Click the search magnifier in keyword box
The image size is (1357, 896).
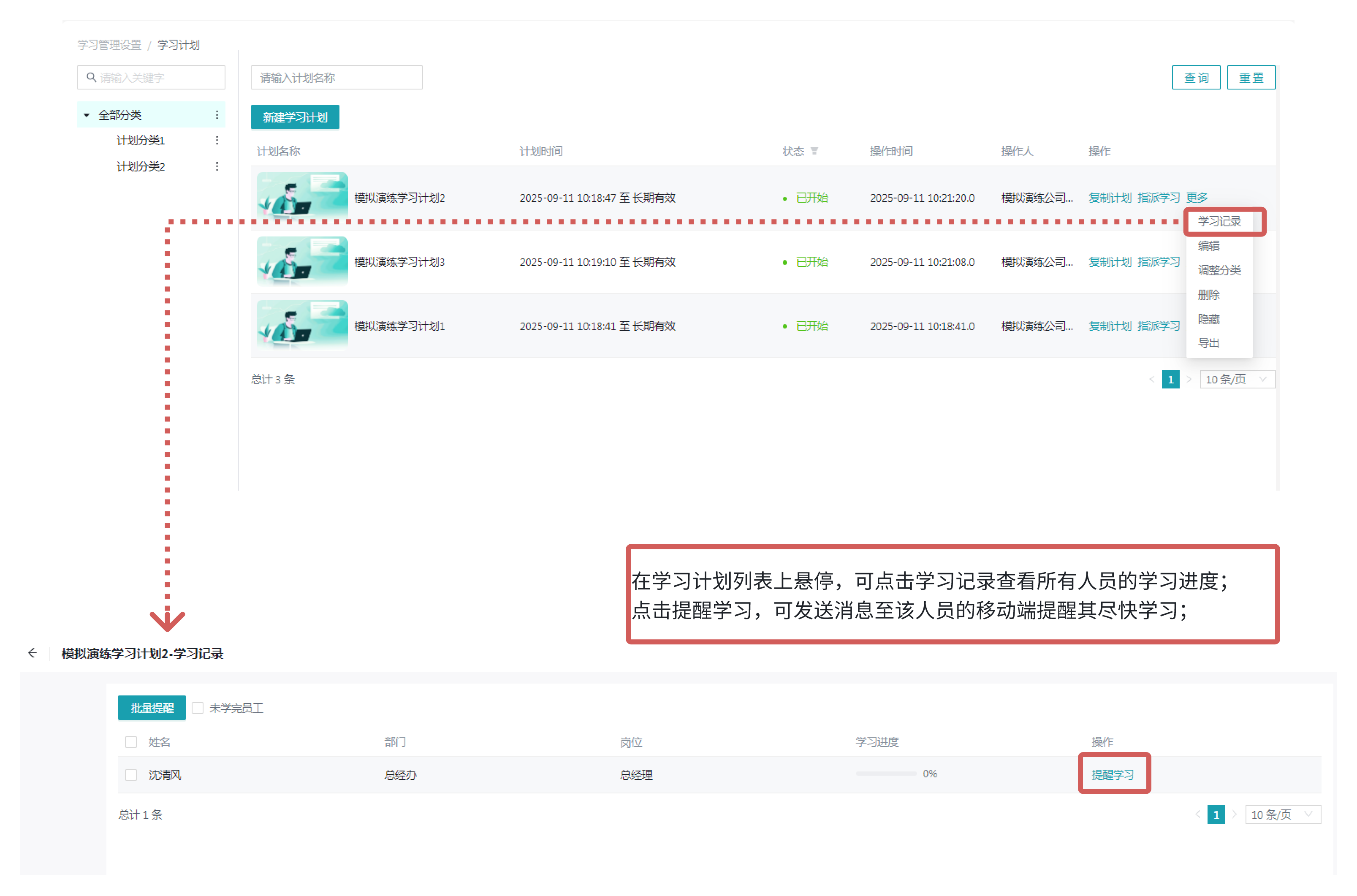91,77
